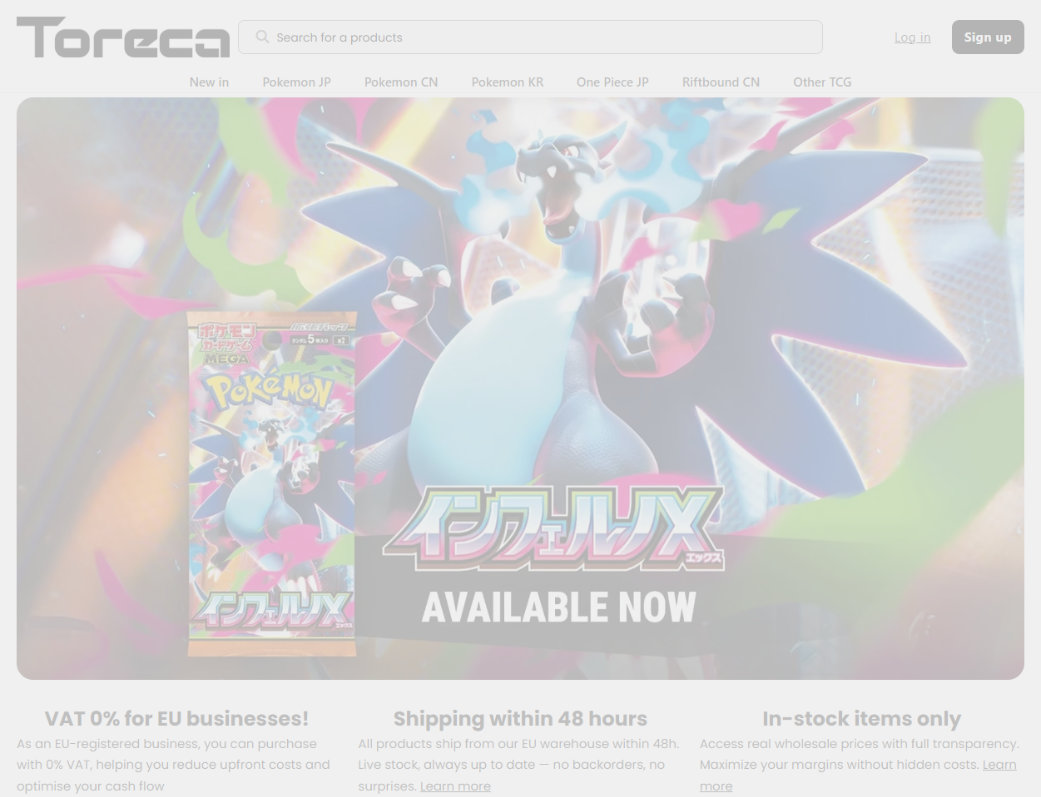Image resolution: width=1041 pixels, height=797 pixels.
Task: Select the Pokemon CN menu item
Action: click(x=401, y=82)
